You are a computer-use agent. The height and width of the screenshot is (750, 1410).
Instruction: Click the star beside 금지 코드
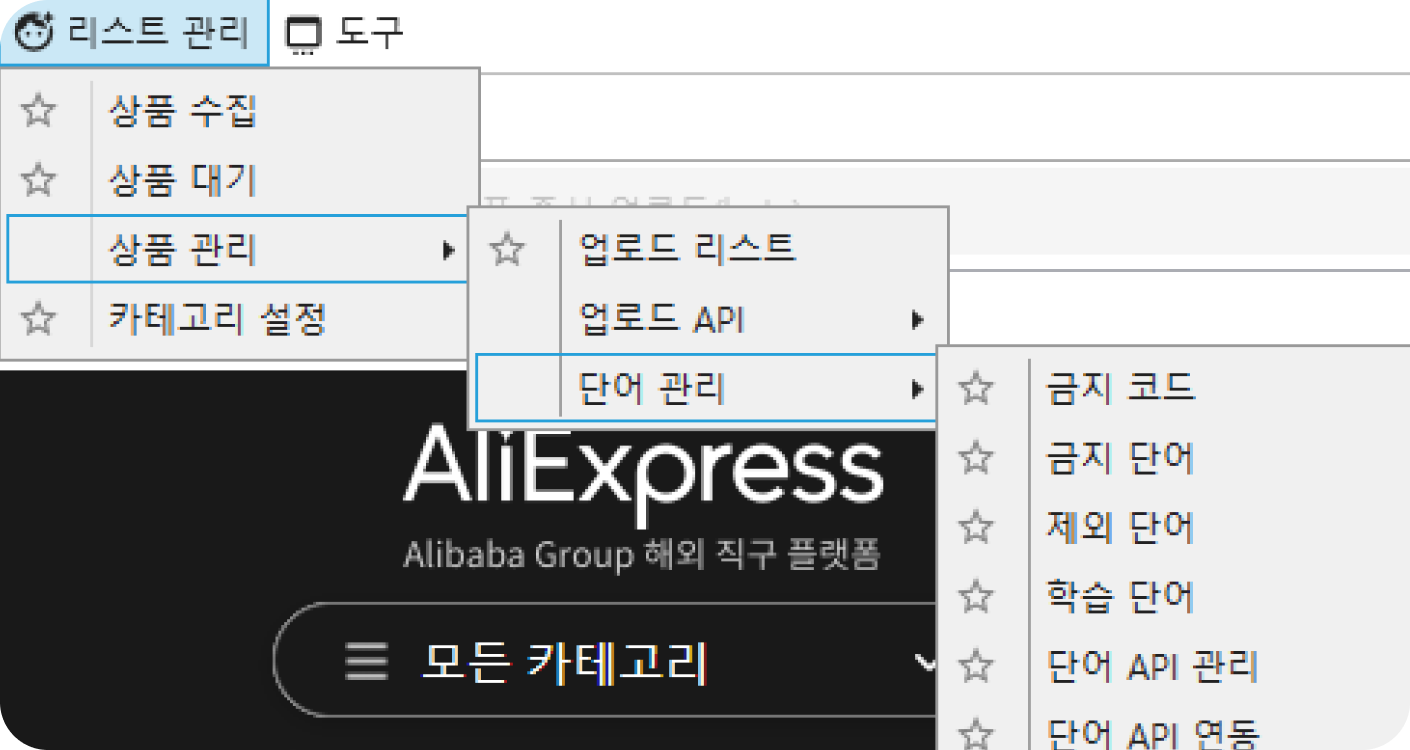[x=976, y=387]
